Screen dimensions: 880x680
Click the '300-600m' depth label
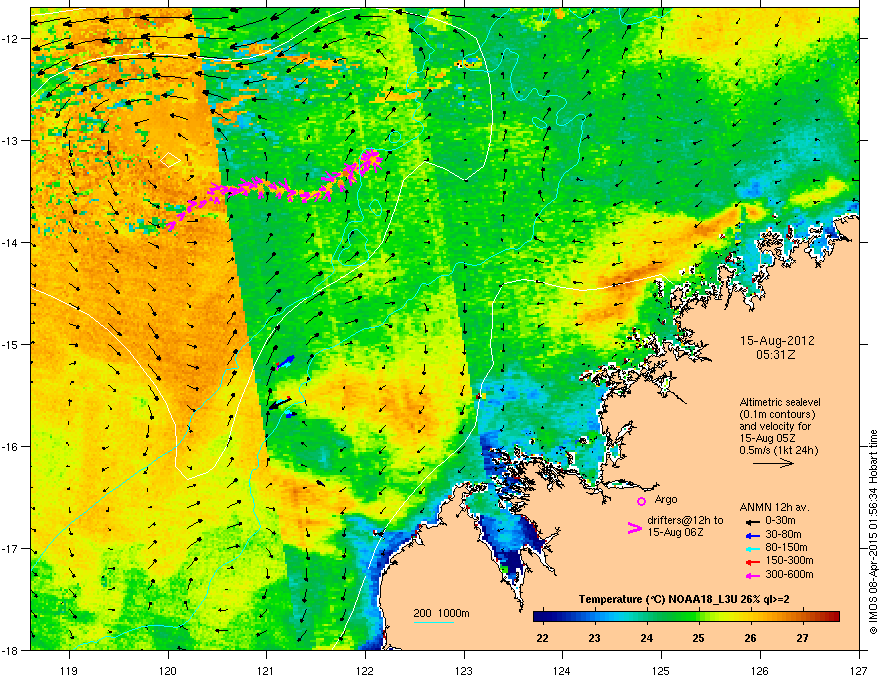click(x=789, y=575)
